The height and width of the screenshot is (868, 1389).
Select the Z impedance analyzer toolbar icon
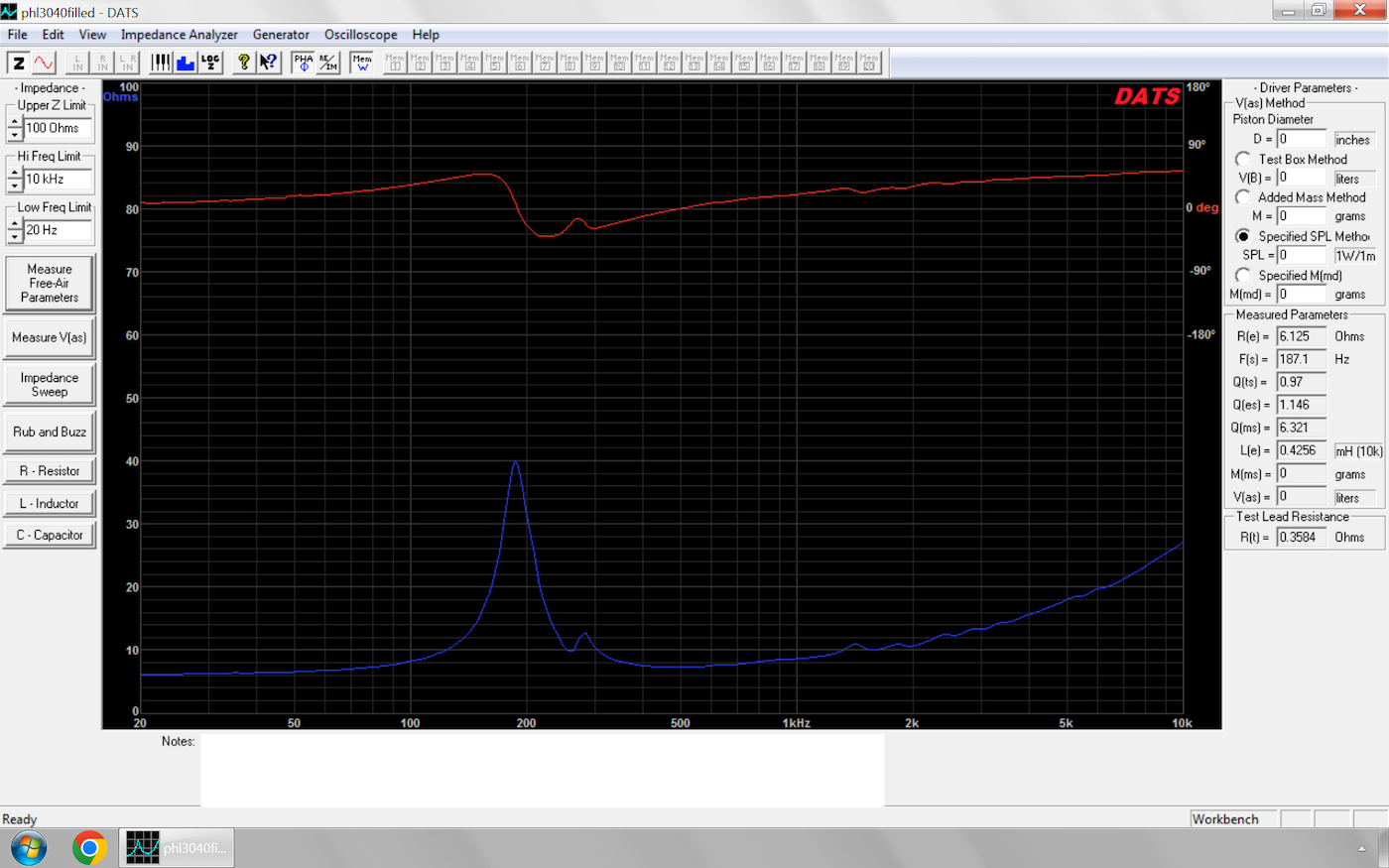click(x=18, y=62)
